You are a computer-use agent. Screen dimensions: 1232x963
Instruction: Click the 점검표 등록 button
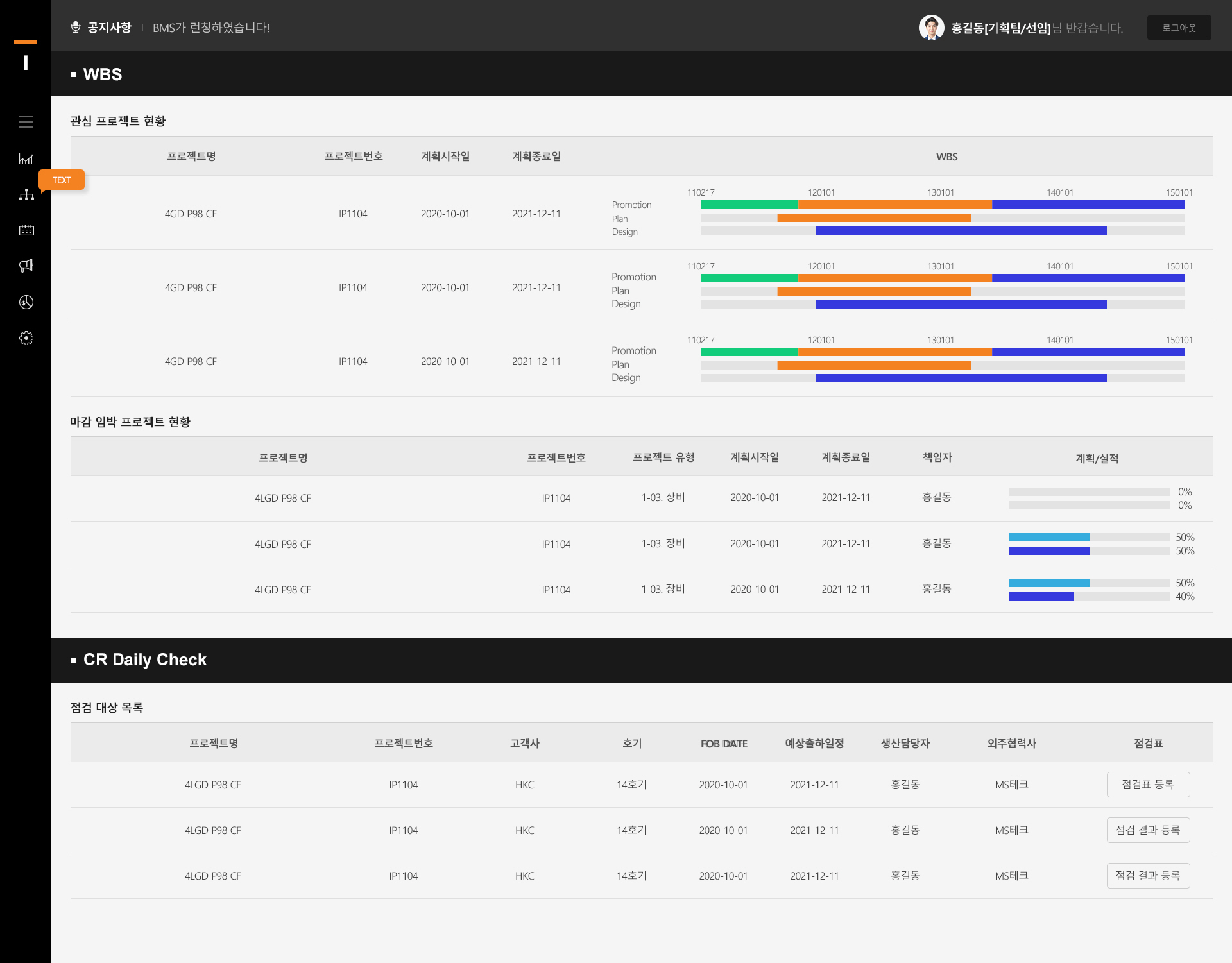1148,785
